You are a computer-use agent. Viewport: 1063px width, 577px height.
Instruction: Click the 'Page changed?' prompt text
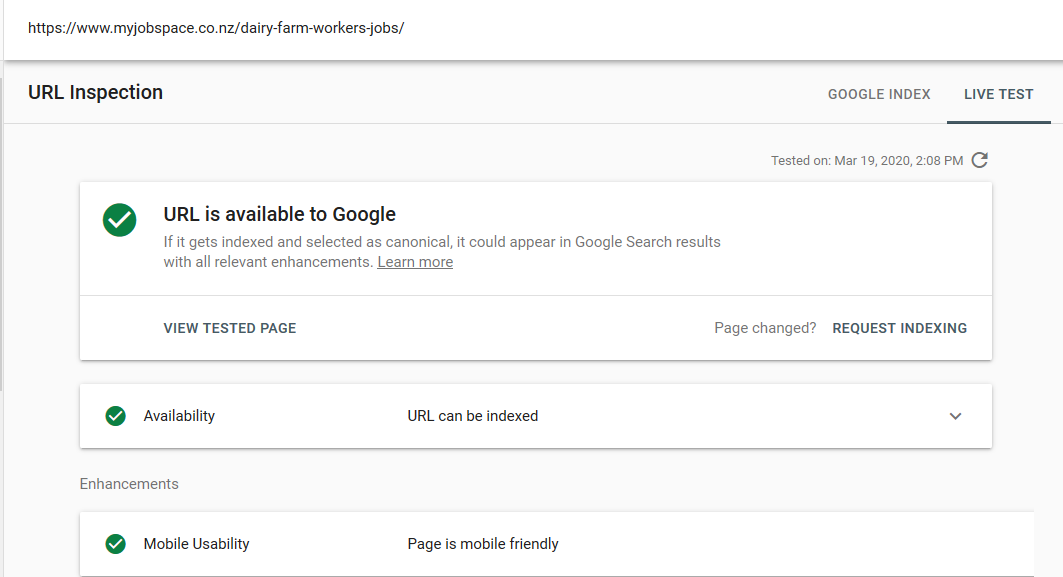click(765, 328)
